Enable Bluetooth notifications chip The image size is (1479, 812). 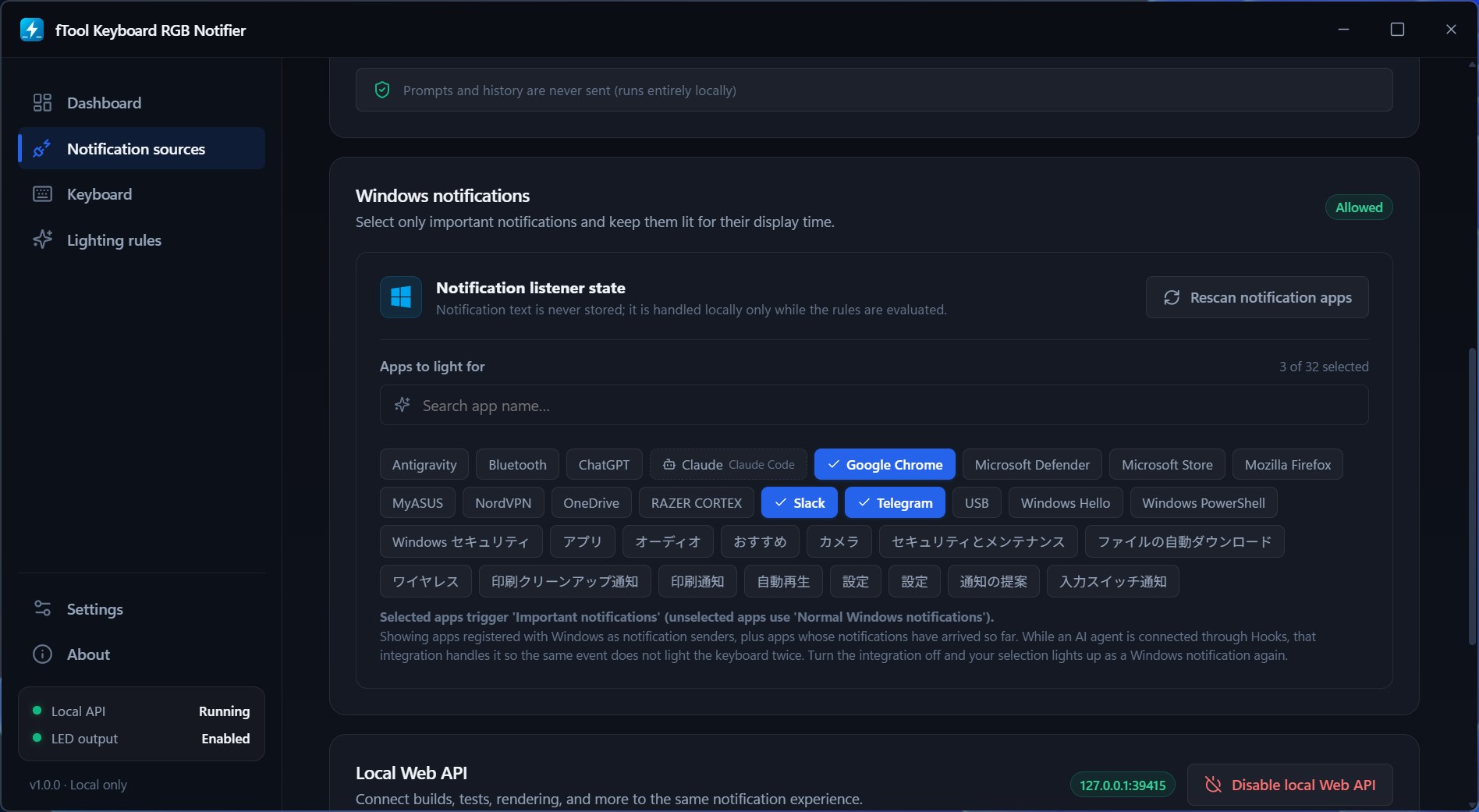coord(517,464)
